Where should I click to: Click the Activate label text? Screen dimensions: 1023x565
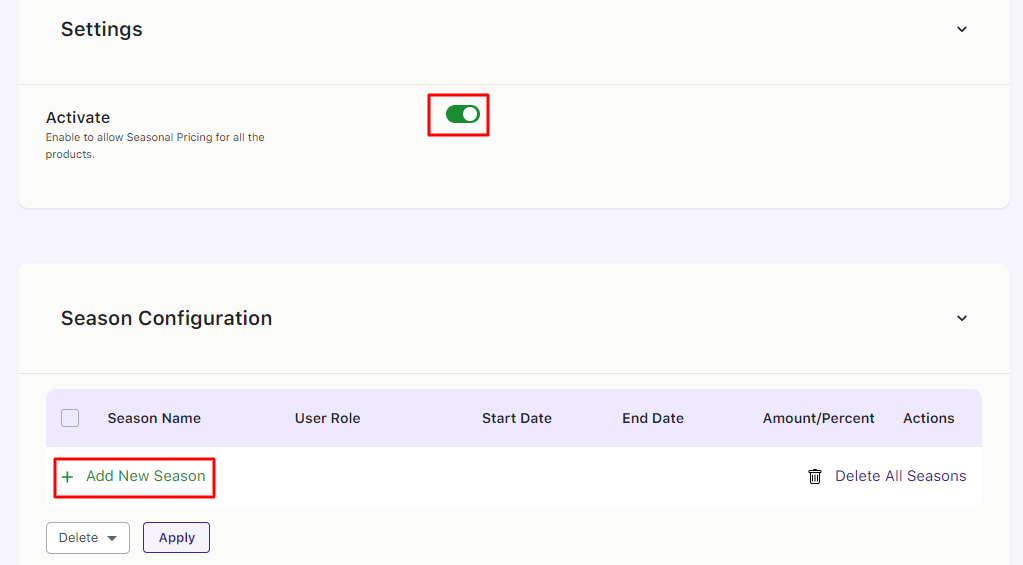78,117
